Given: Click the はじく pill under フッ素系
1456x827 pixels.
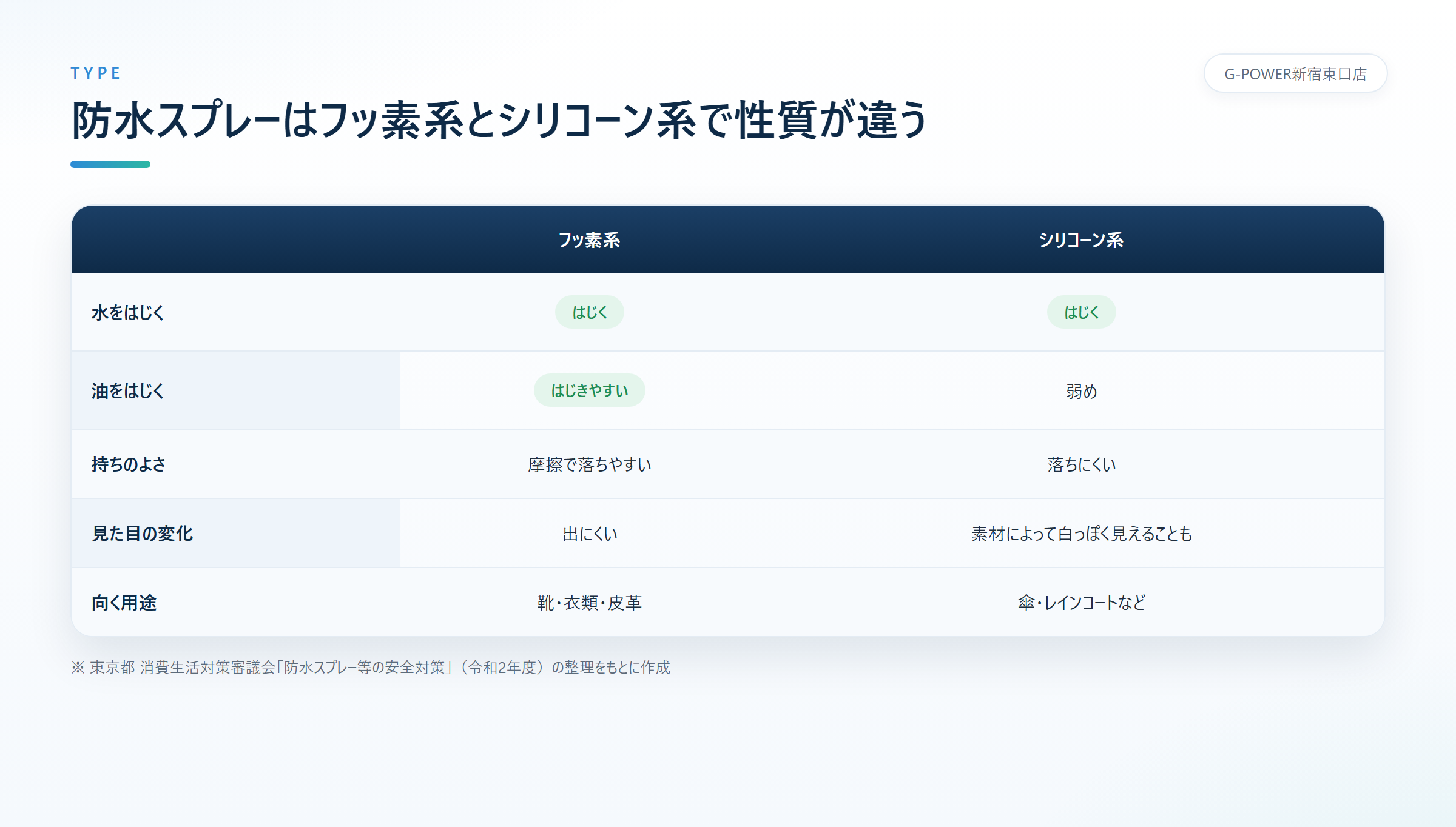Looking at the screenshot, I should 589,312.
